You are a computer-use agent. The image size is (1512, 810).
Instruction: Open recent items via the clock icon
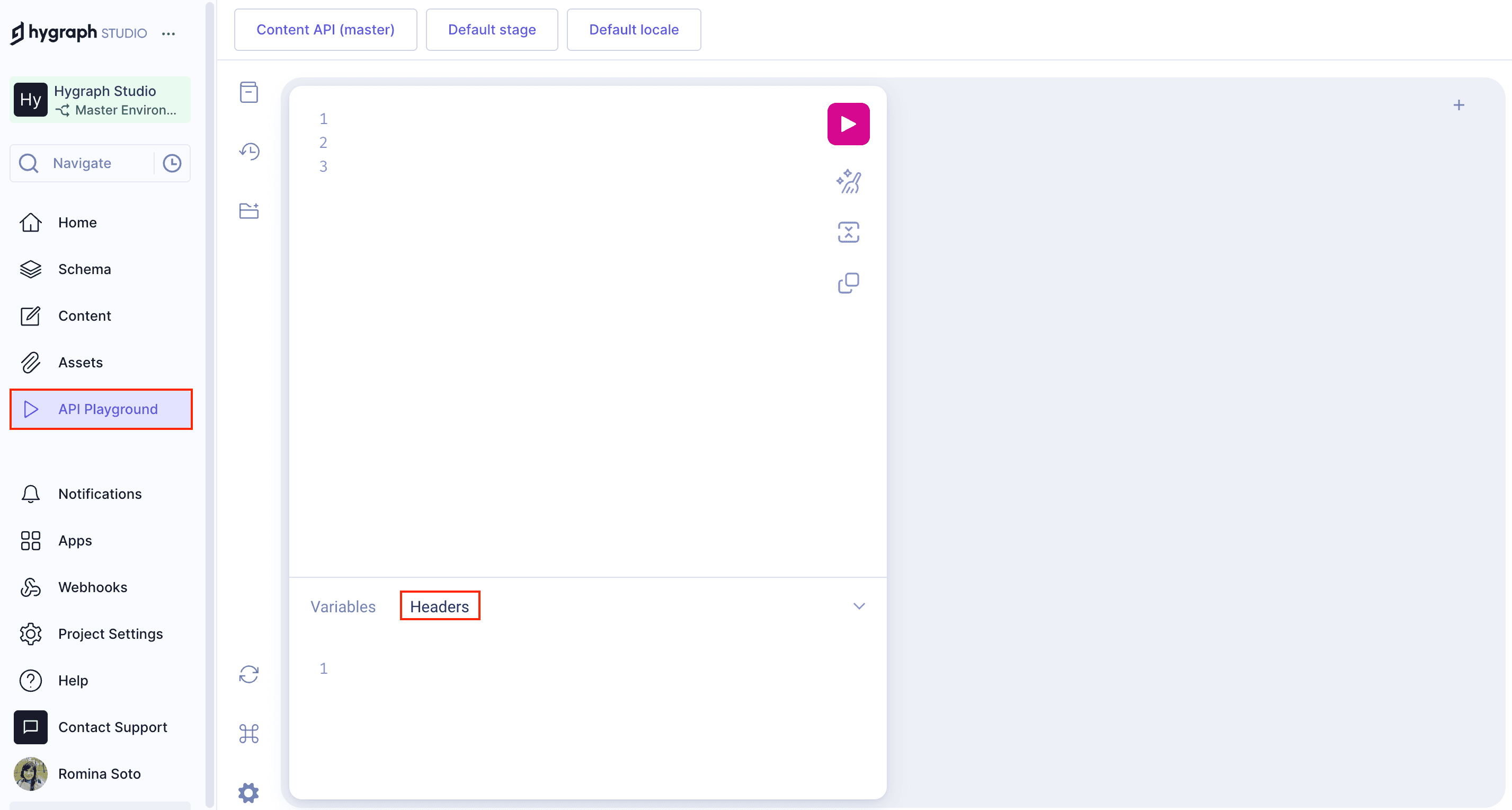(x=172, y=163)
